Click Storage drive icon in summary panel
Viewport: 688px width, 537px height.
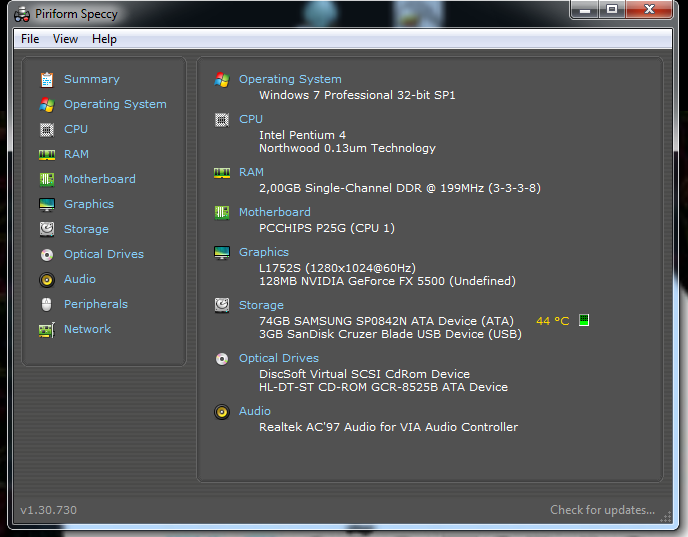[x=222, y=305]
